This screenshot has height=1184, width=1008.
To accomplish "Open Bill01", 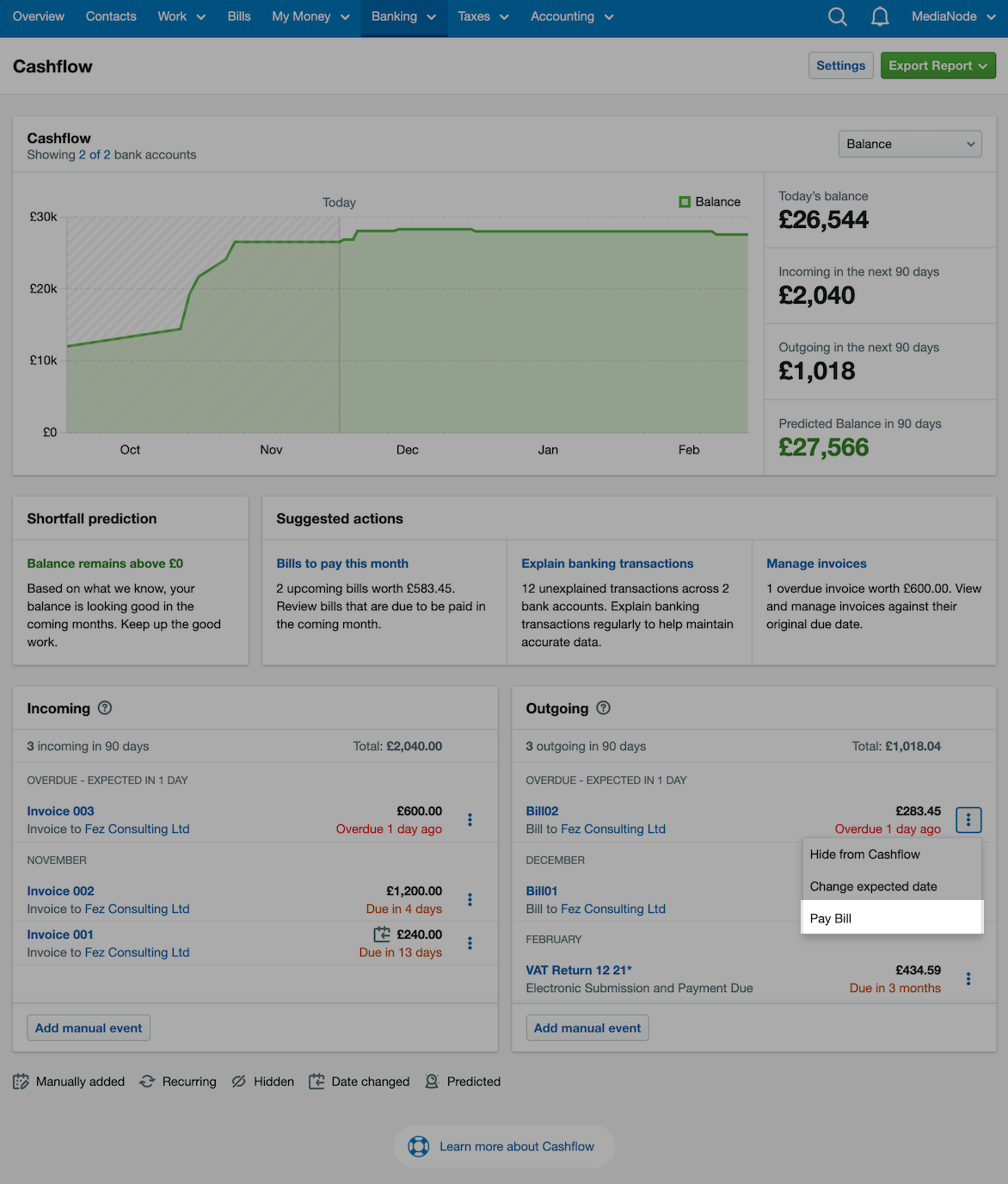I will 542,891.
